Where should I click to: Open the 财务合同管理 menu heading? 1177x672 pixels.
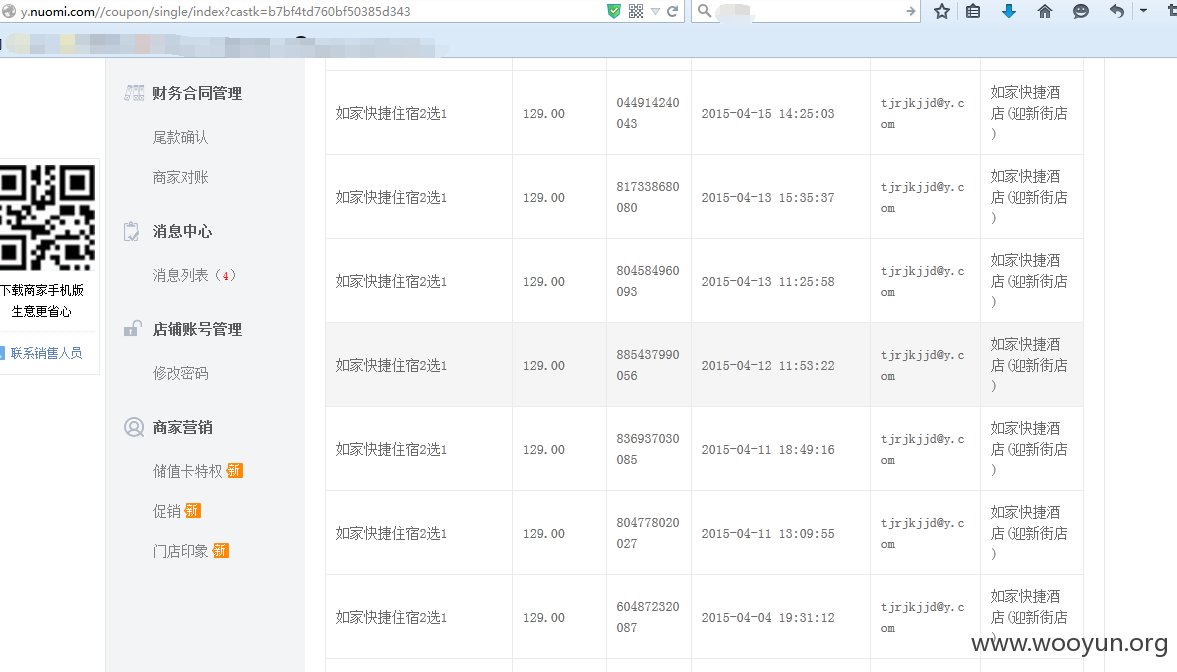click(x=197, y=93)
